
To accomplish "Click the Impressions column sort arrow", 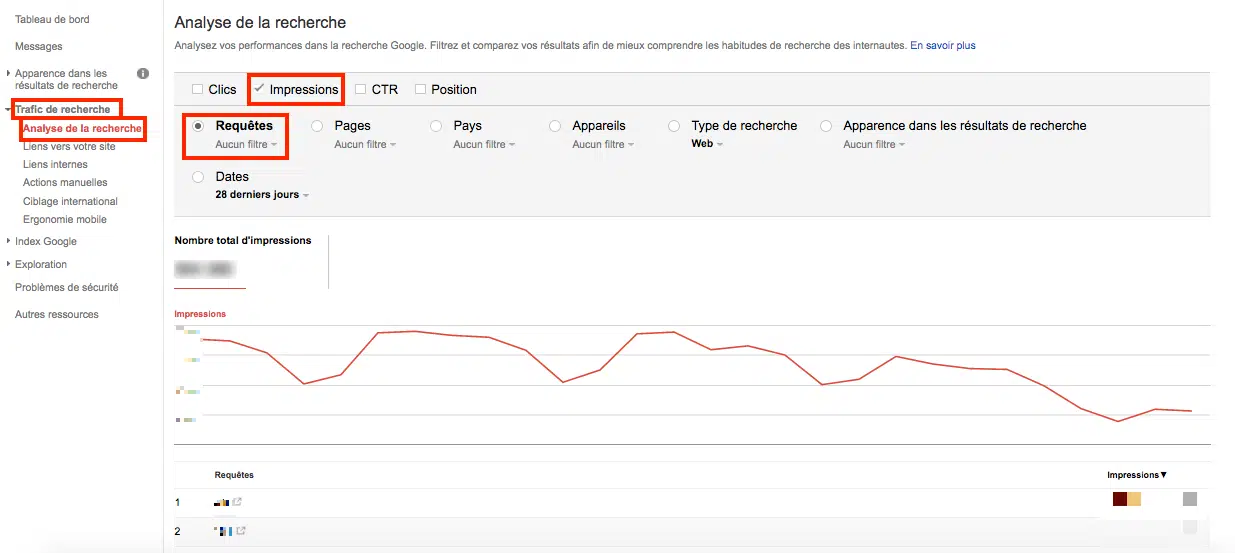I will pos(1163,475).
